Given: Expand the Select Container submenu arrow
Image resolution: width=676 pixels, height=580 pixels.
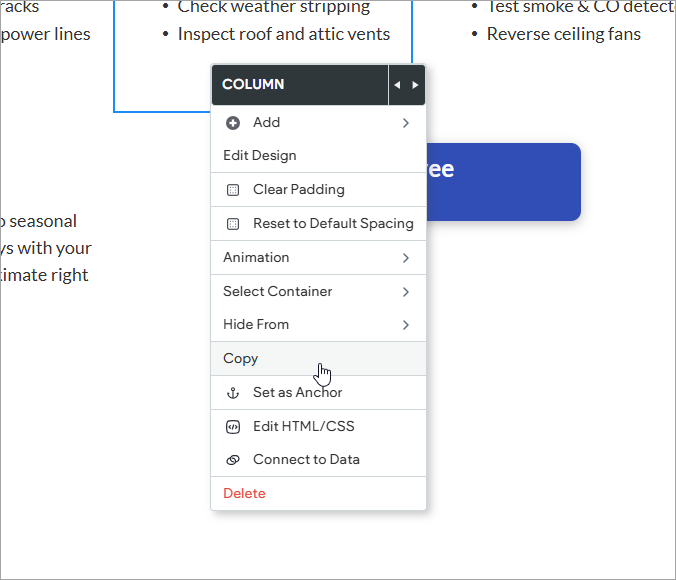Looking at the screenshot, I should click(406, 292).
